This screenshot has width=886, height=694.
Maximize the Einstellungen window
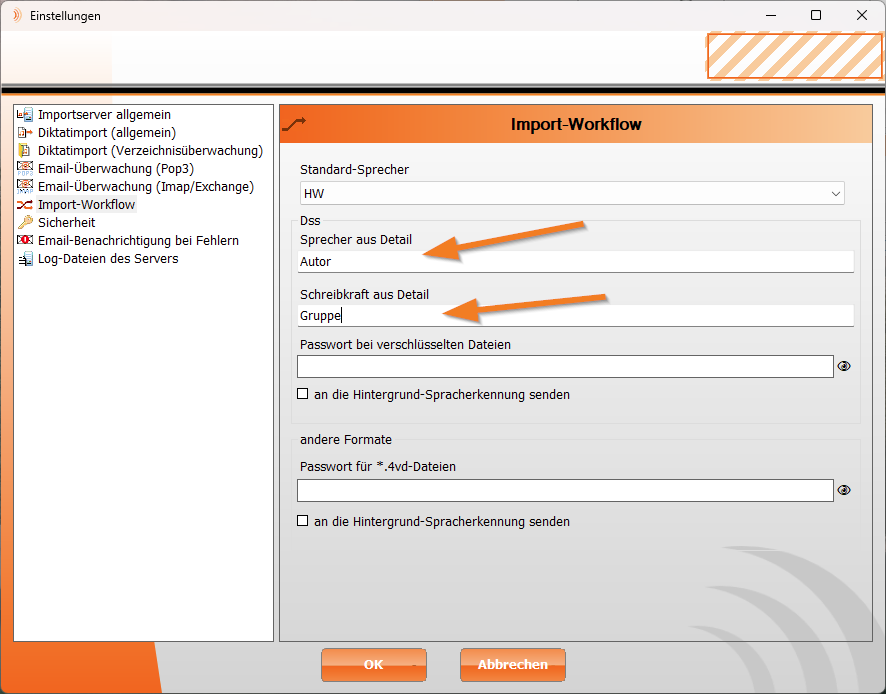coord(816,15)
